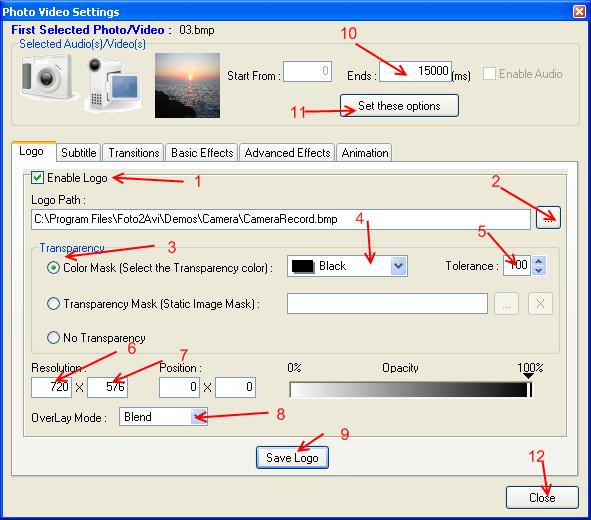591x520 pixels.
Task: Open the Advanced Effects tab
Action: pos(287,153)
